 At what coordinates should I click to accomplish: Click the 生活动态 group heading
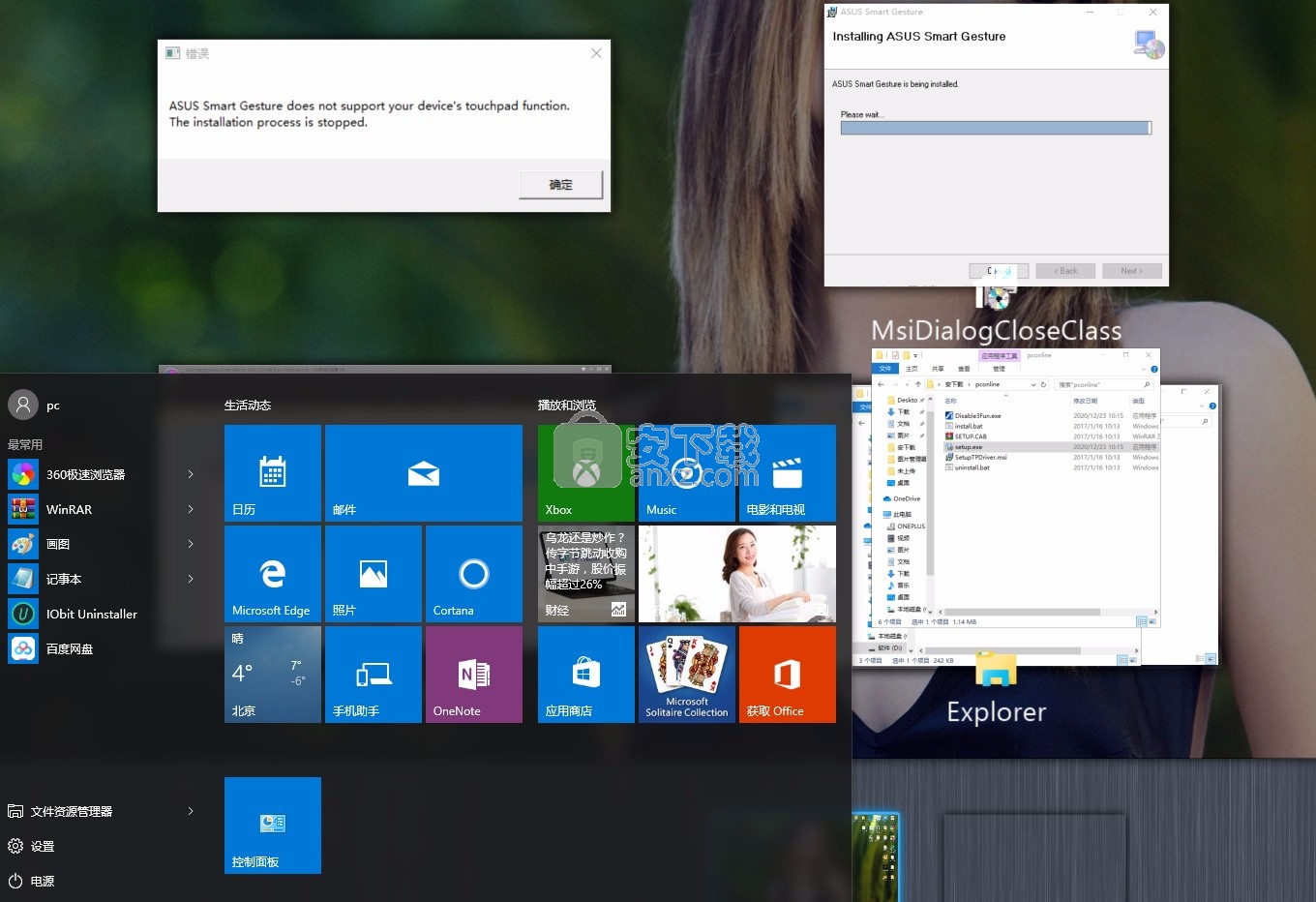(248, 405)
